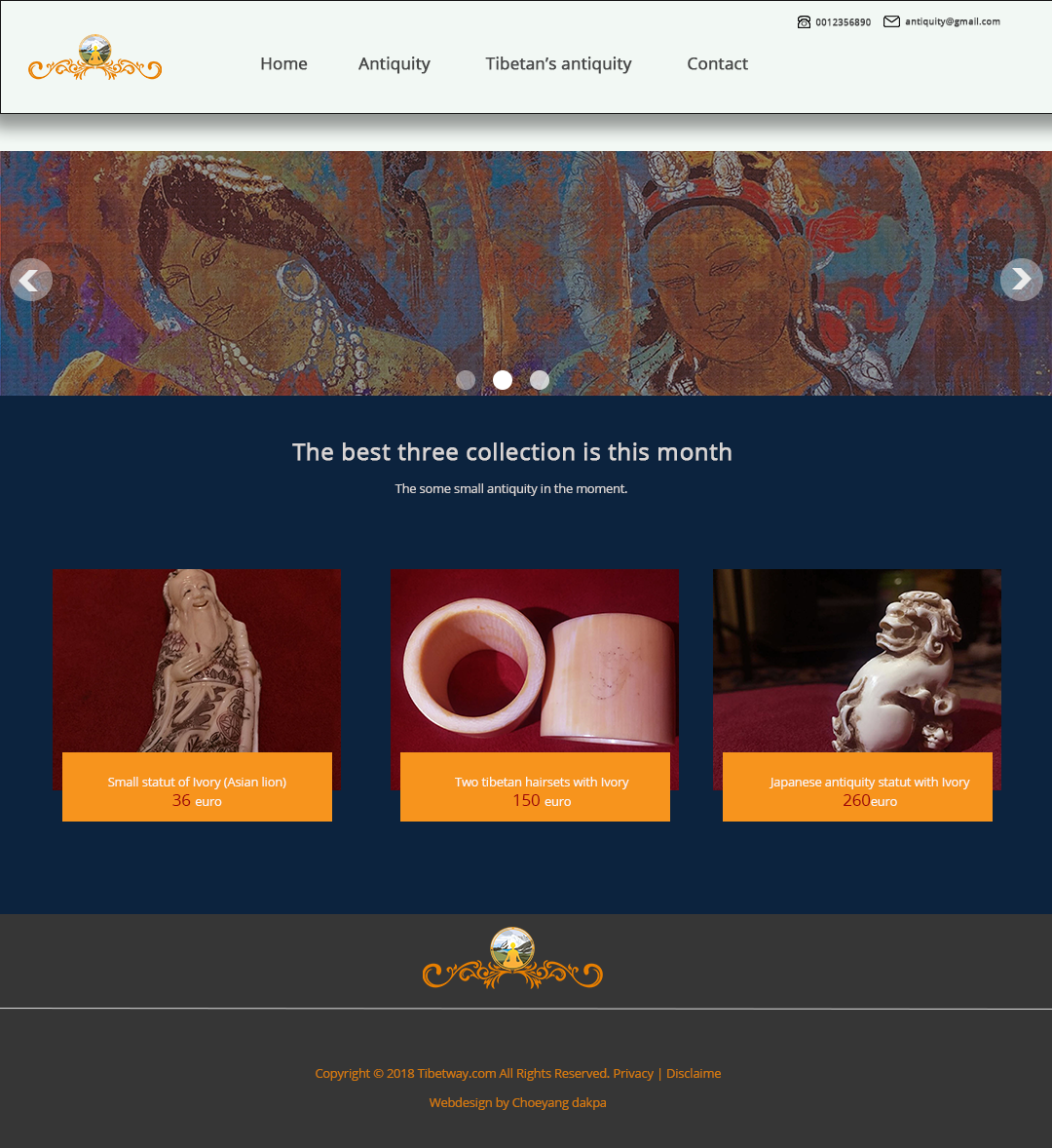1052x1148 pixels.
Task: Open the Disclaime link in footer
Action: 694,1073
